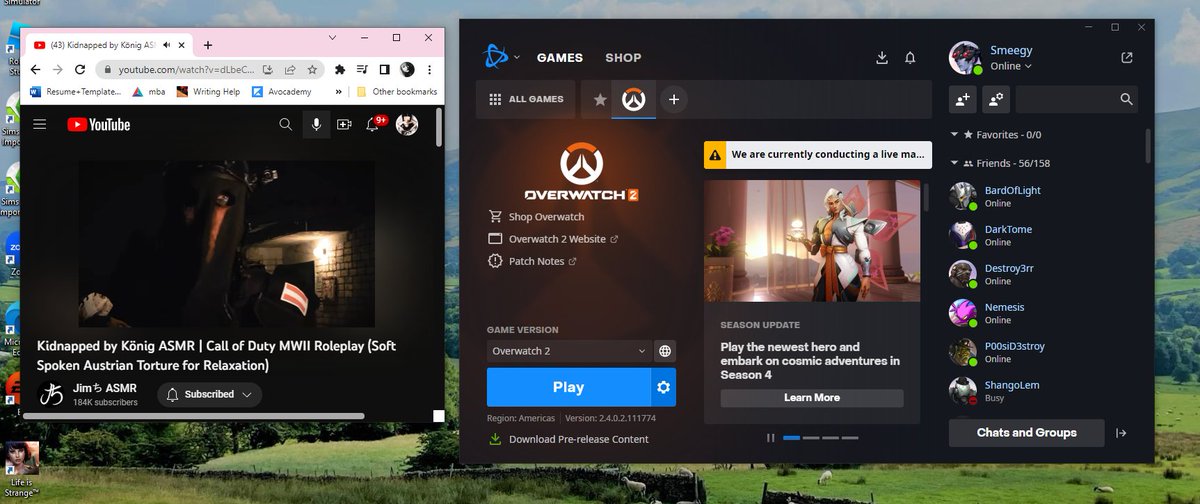Open Other bookmarks folder
This screenshot has height=504, width=1200.
click(x=395, y=92)
